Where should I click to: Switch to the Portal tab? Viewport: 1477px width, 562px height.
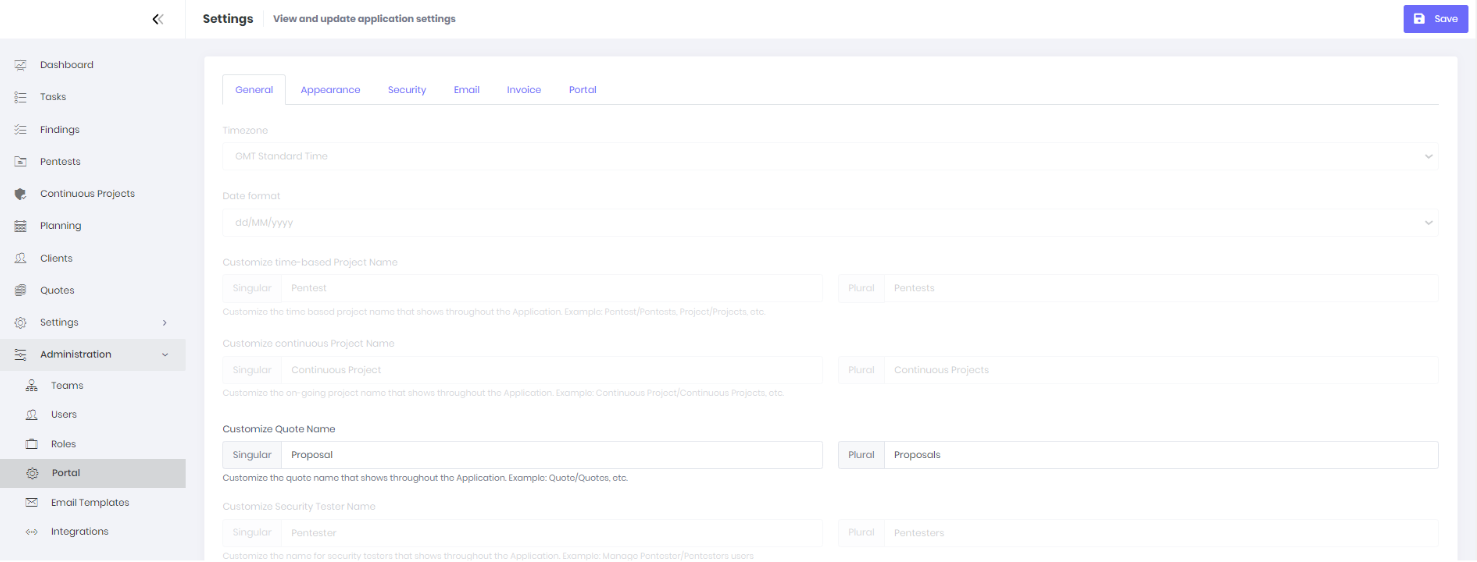583,90
